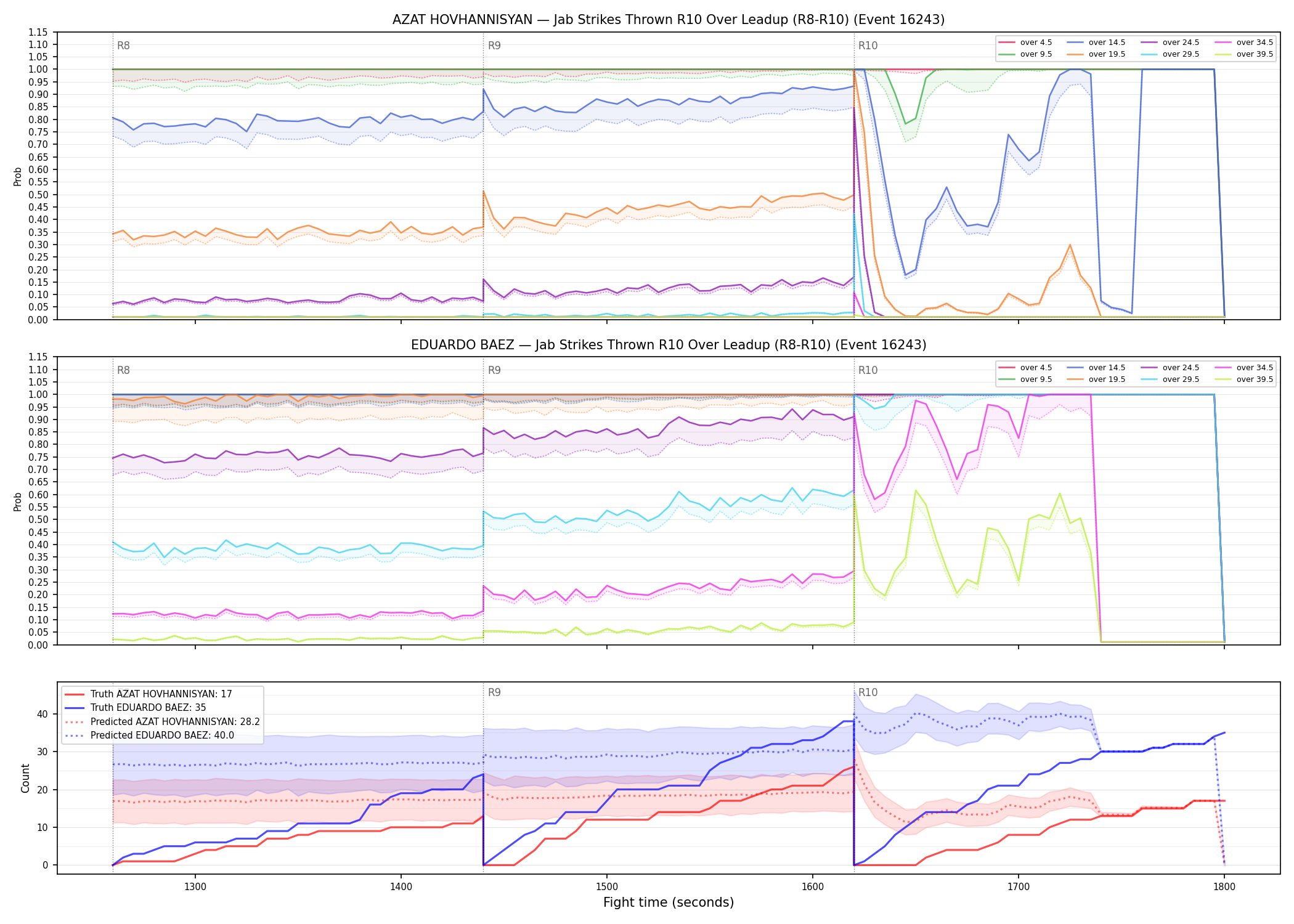Click the 1500 tick label on the time axis
This screenshot has height=924, width=1294.
(607, 886)
